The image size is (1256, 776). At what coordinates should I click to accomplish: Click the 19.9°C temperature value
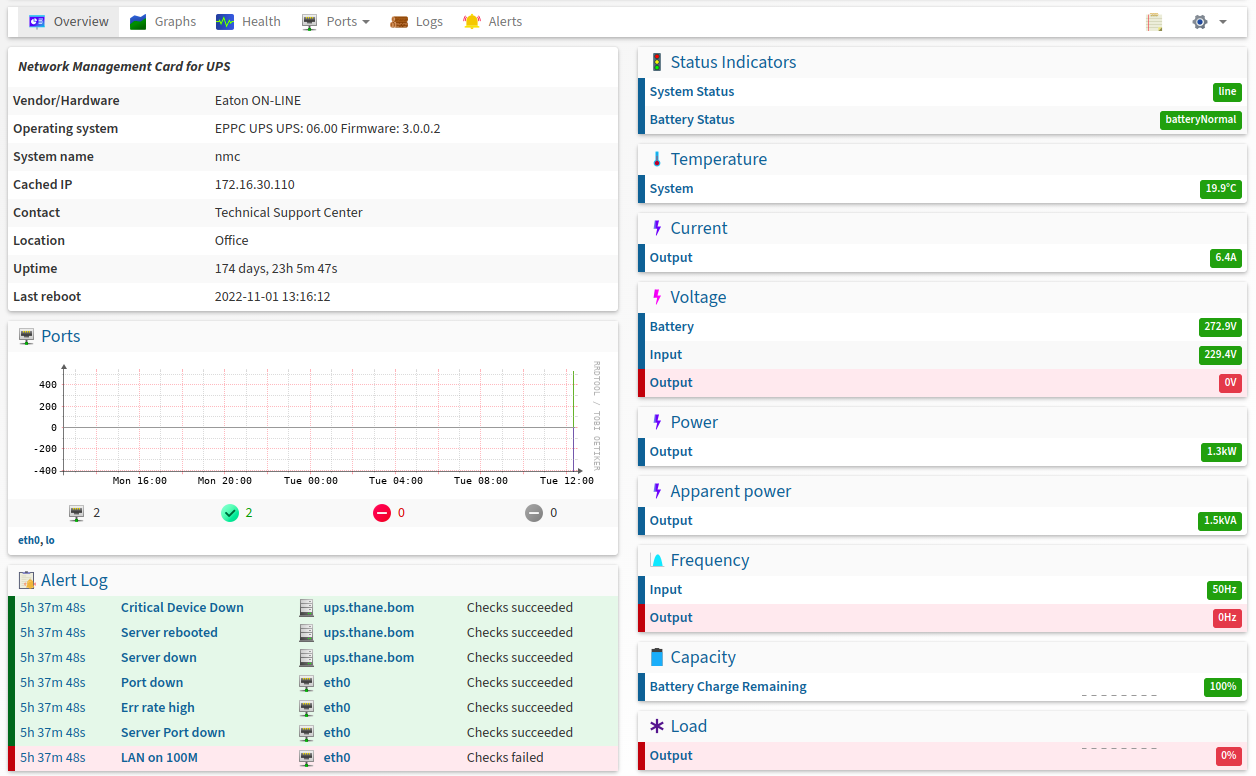(1221, 189)
